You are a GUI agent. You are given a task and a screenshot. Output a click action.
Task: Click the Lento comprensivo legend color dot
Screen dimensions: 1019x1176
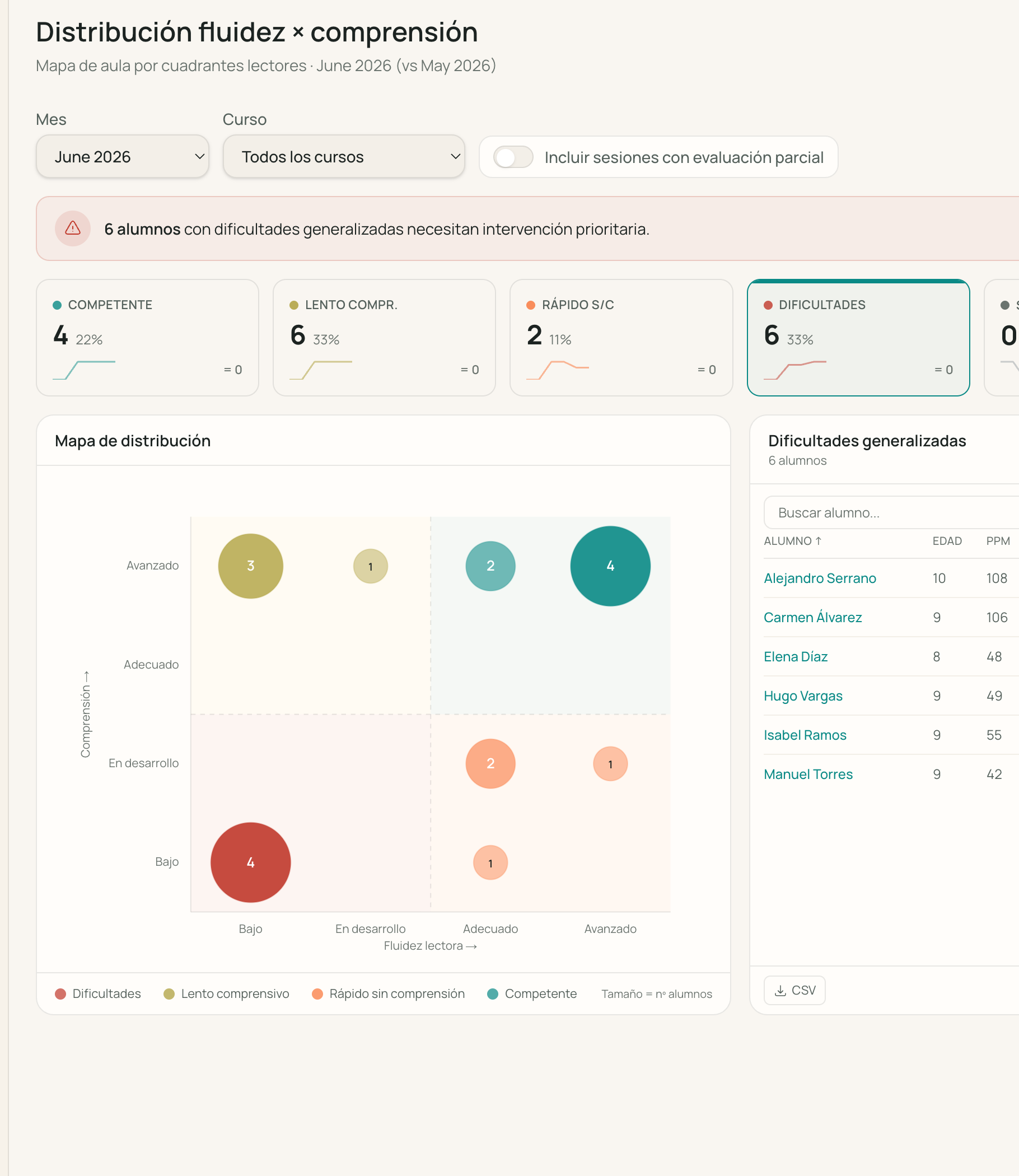(x=169, y=993)
